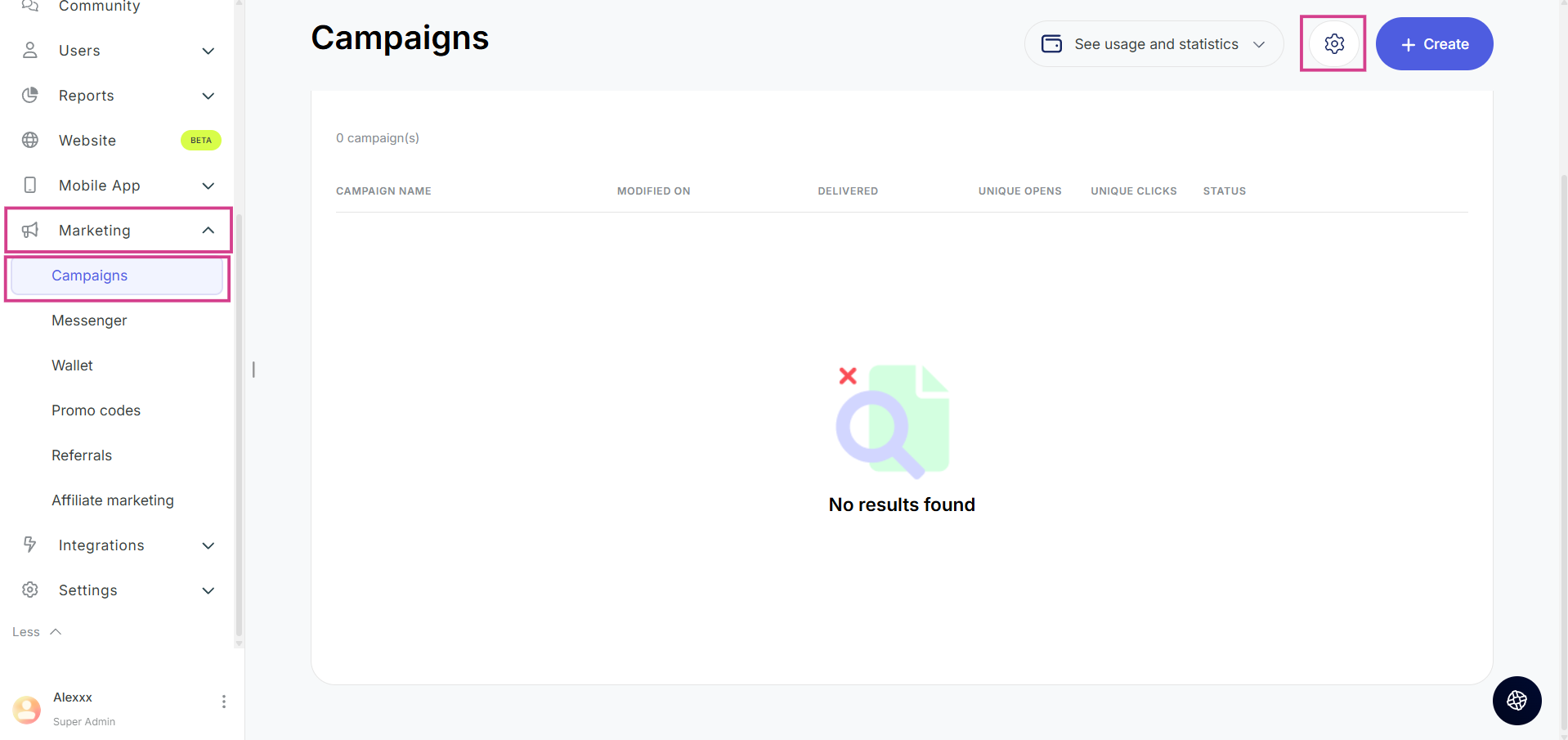Click the Marketing megaphone icon
Image resolution: width=1568 pixels, height=740 pixels.
(30, 231)
